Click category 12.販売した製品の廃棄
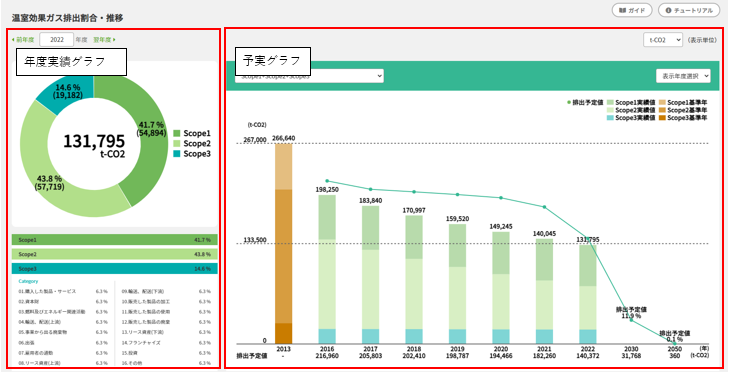The height and width of the screenshot is (373, 730). [x=146, y=322]
